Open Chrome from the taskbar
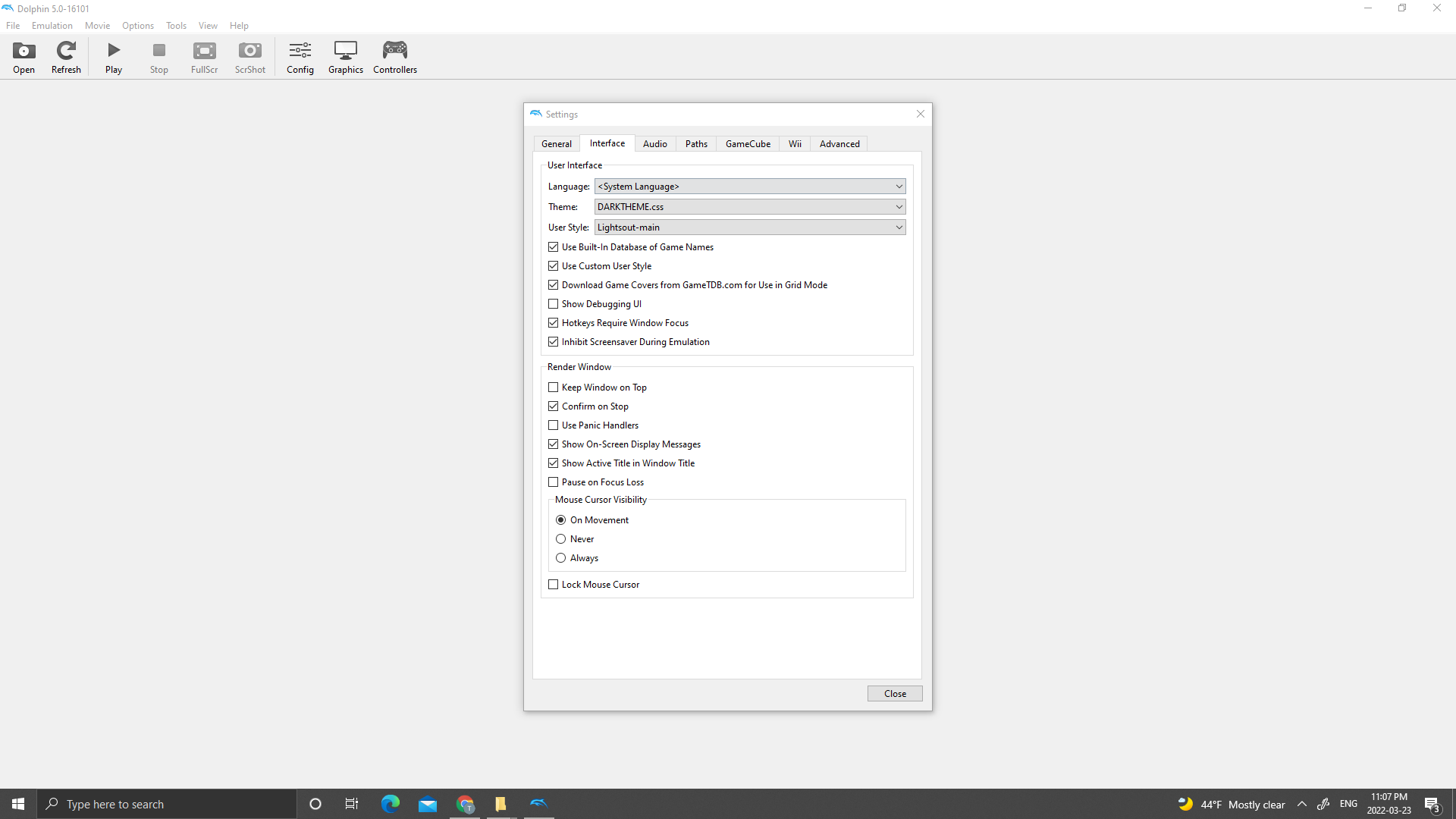 click(465, 803)
